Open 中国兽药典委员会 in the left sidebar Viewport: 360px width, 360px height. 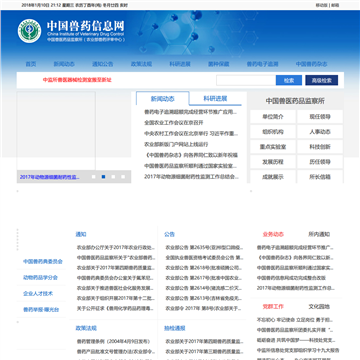coord(43,261)
